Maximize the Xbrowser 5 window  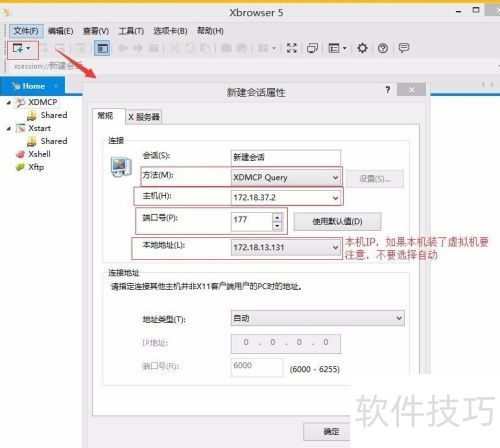(476, 10)
